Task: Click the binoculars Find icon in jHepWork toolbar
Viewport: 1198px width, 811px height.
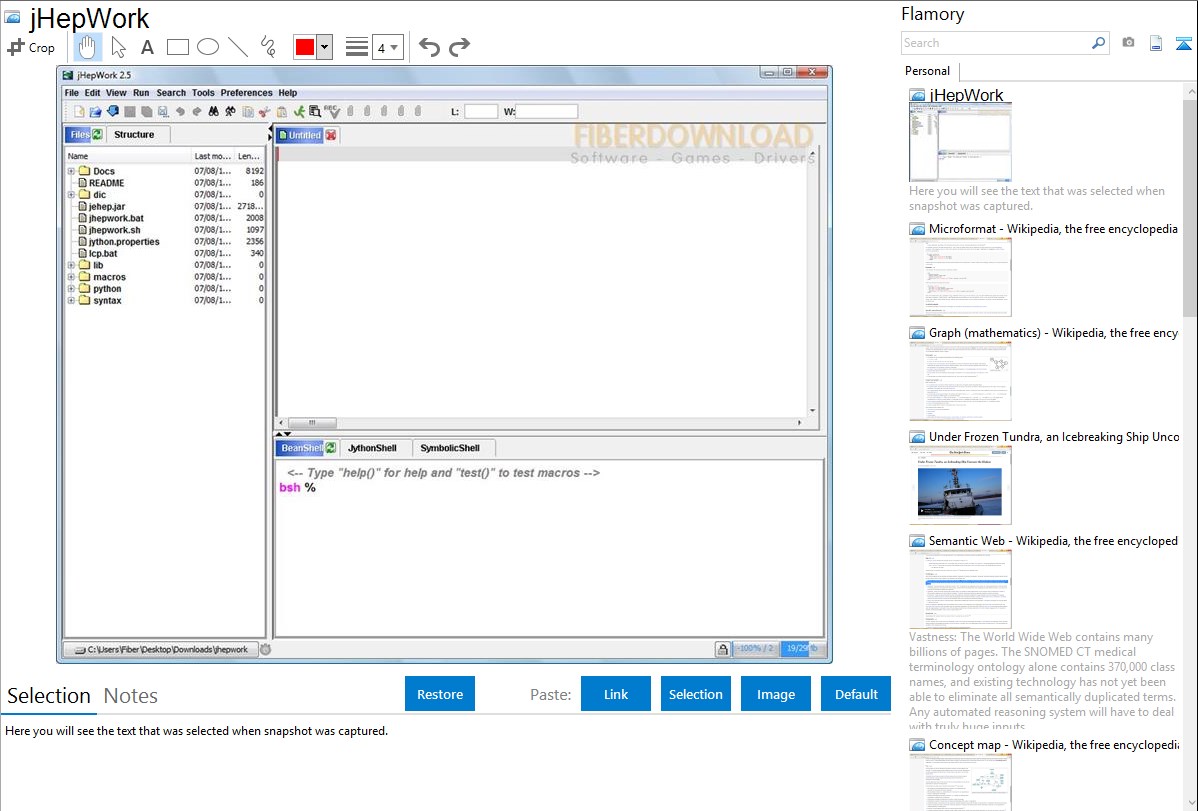Action: (x=213, y=112)
